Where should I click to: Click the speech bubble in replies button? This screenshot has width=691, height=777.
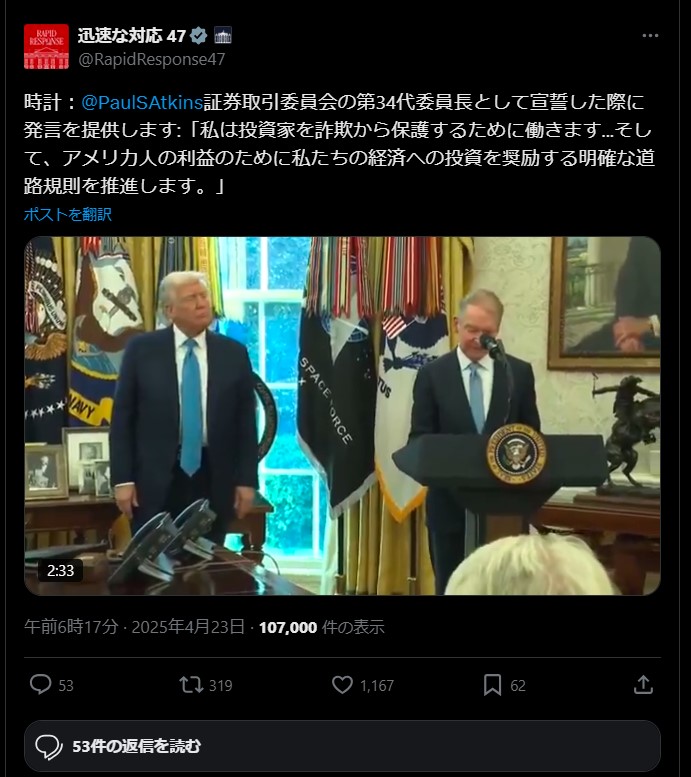coord(49,747)
